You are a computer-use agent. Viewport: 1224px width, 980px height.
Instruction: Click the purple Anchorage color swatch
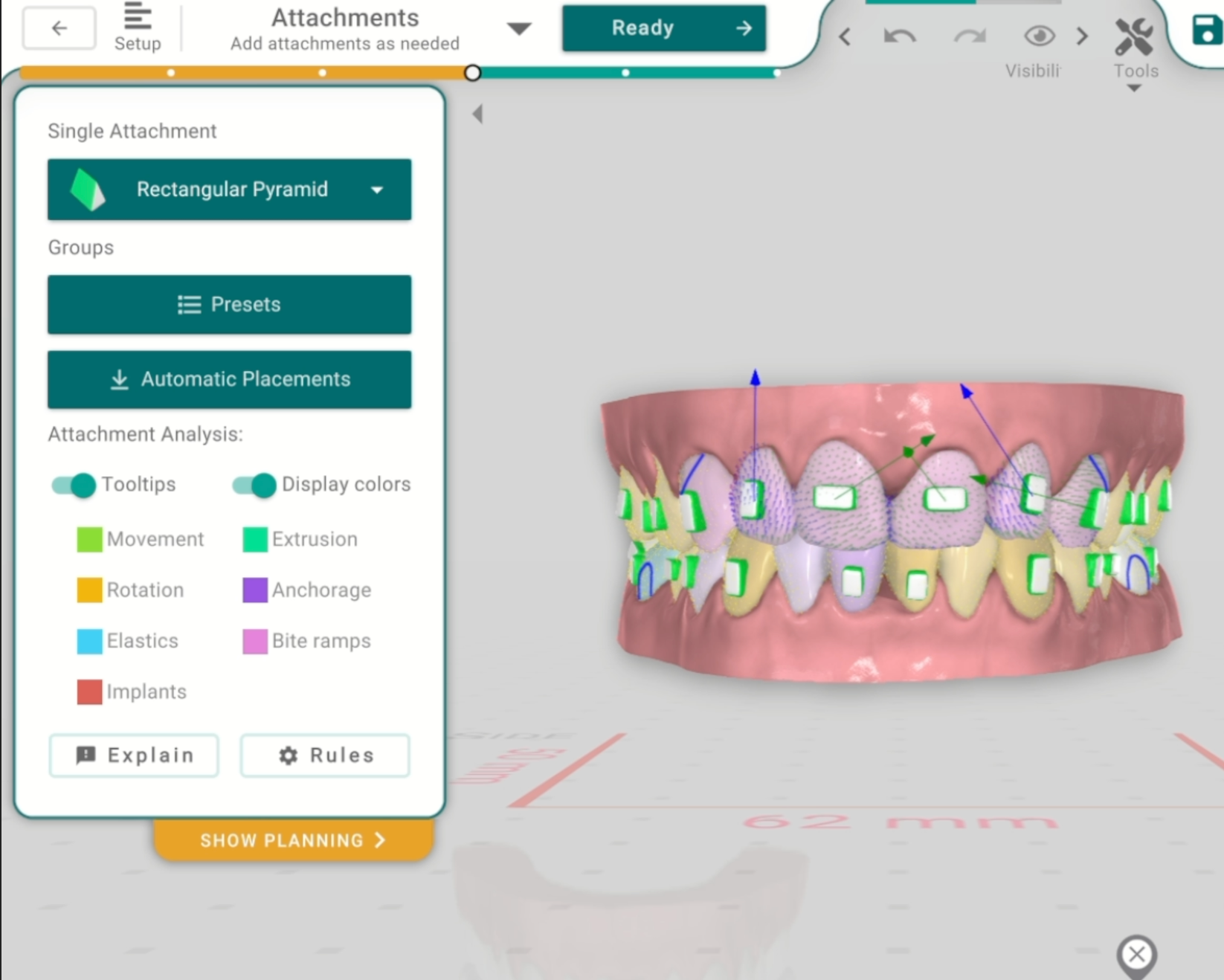[255, 590]
